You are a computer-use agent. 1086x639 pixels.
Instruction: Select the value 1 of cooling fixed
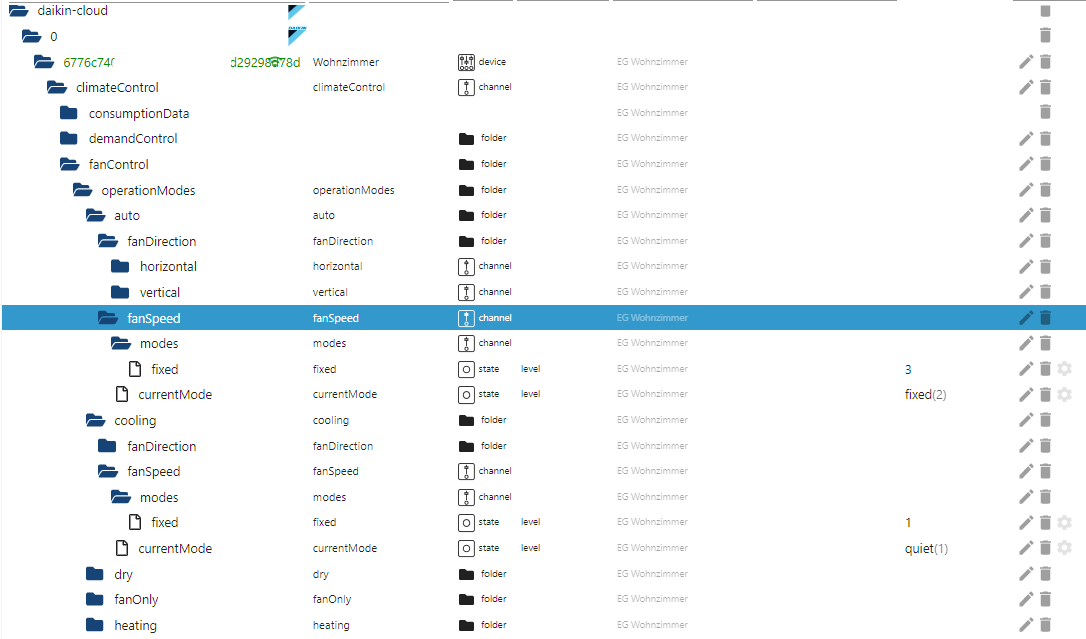coord(908,523)
